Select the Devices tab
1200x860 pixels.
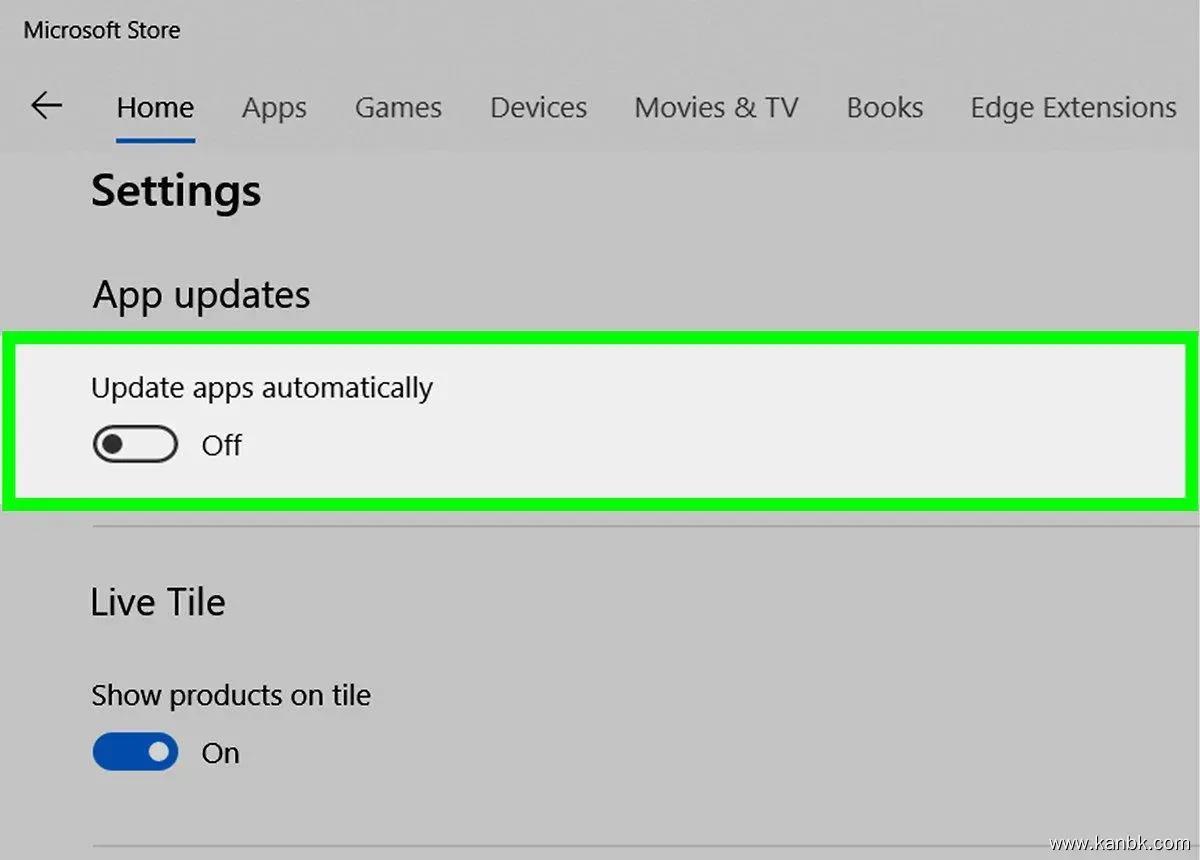click(x=538, y=108)
